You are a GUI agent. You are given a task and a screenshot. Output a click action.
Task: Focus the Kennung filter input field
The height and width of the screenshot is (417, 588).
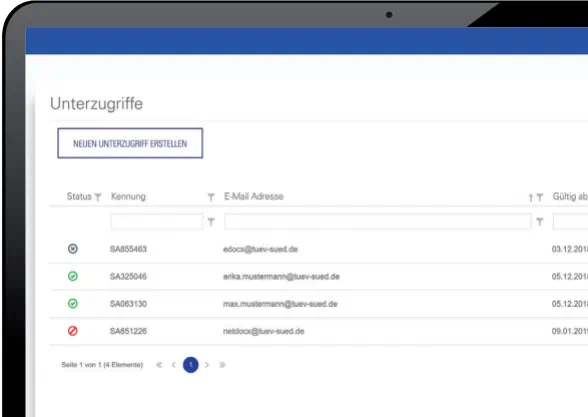pos(157,222)
